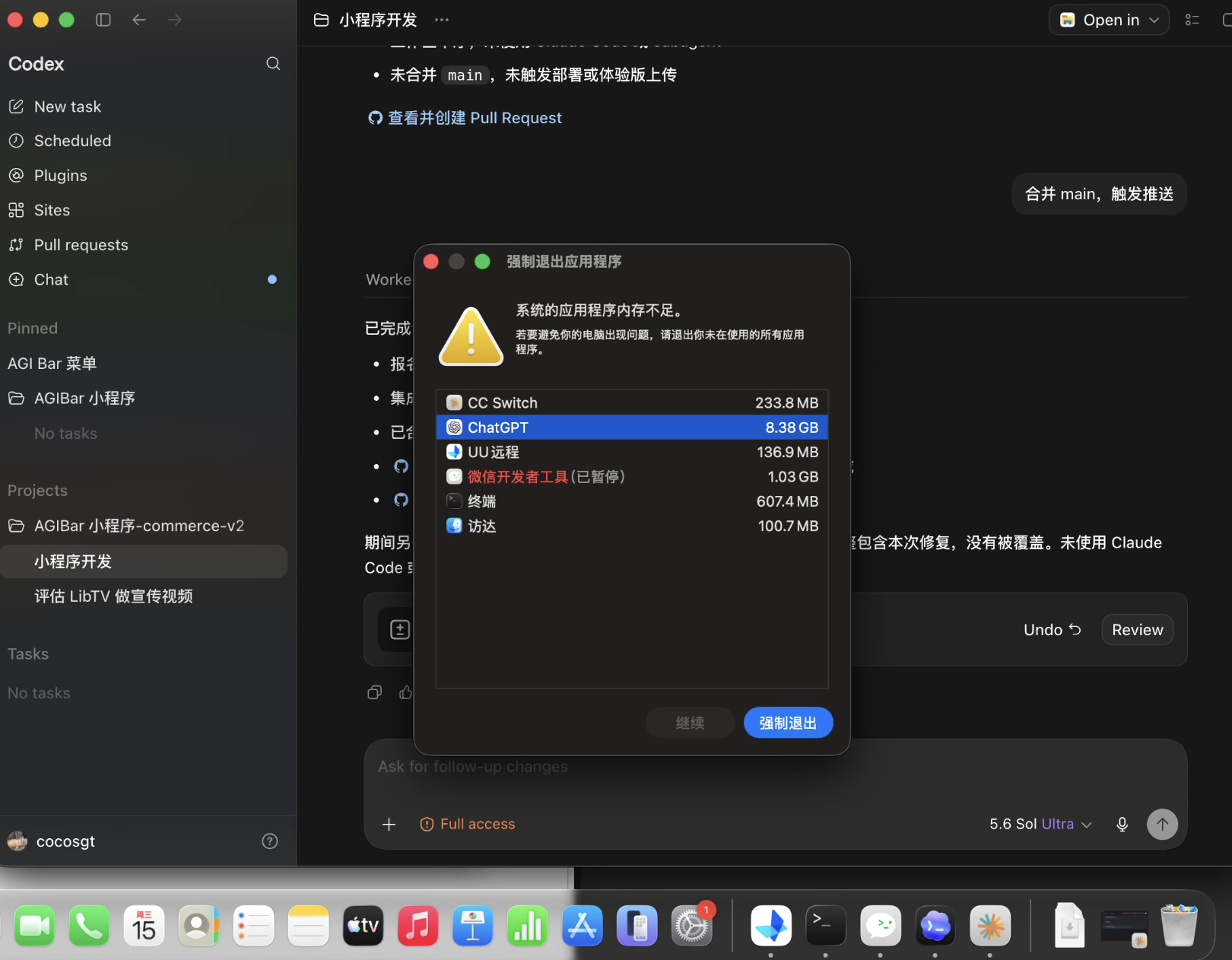This screenshot has width=1232, height=960.
Task: Select 访达 in the force quit list
Action: (x=632, y=526)
